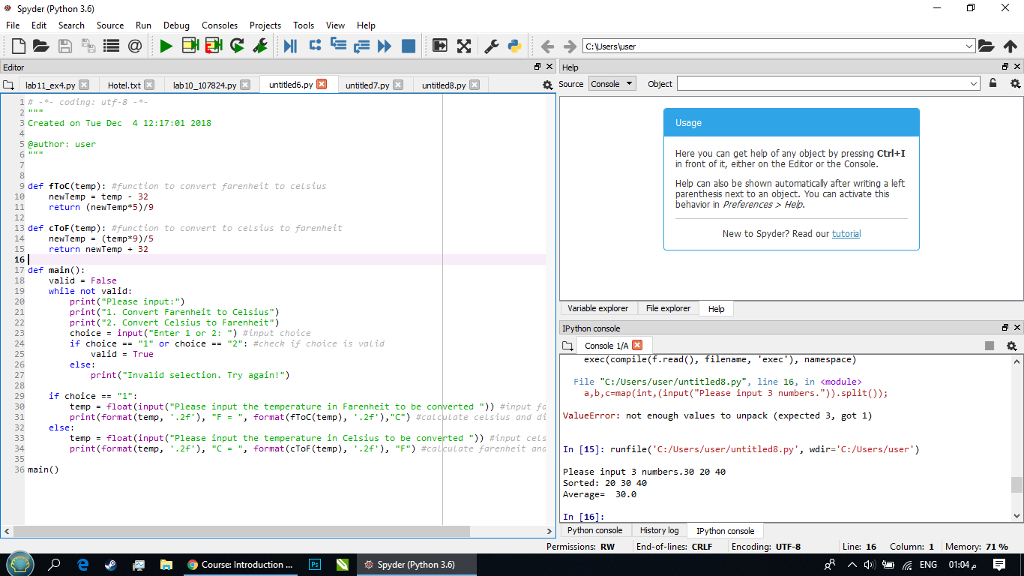Go back with left arrow
Image resolution: width=1024 pixels, height=576 pixels.
coord(547,46)
